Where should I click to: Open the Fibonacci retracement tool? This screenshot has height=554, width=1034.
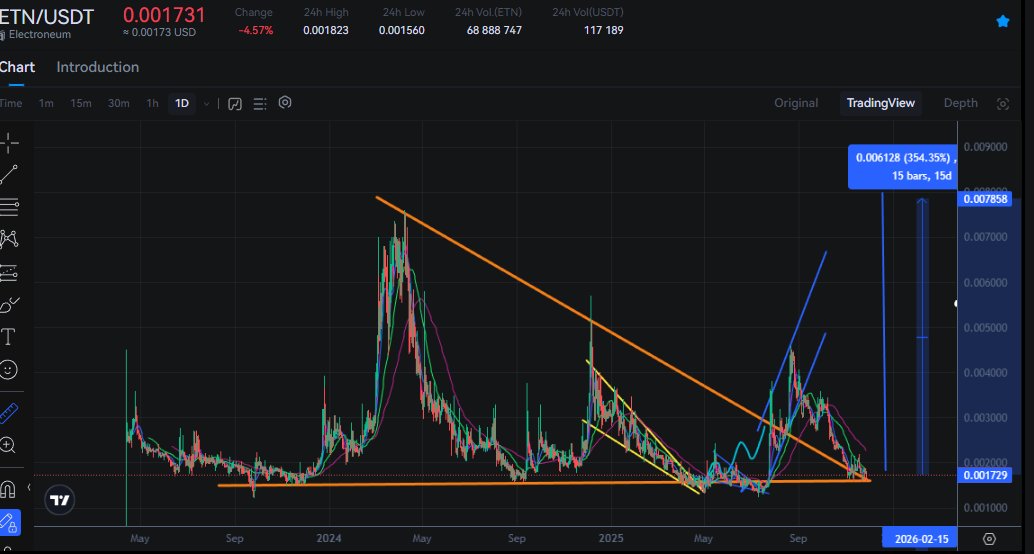click(9, 207)
